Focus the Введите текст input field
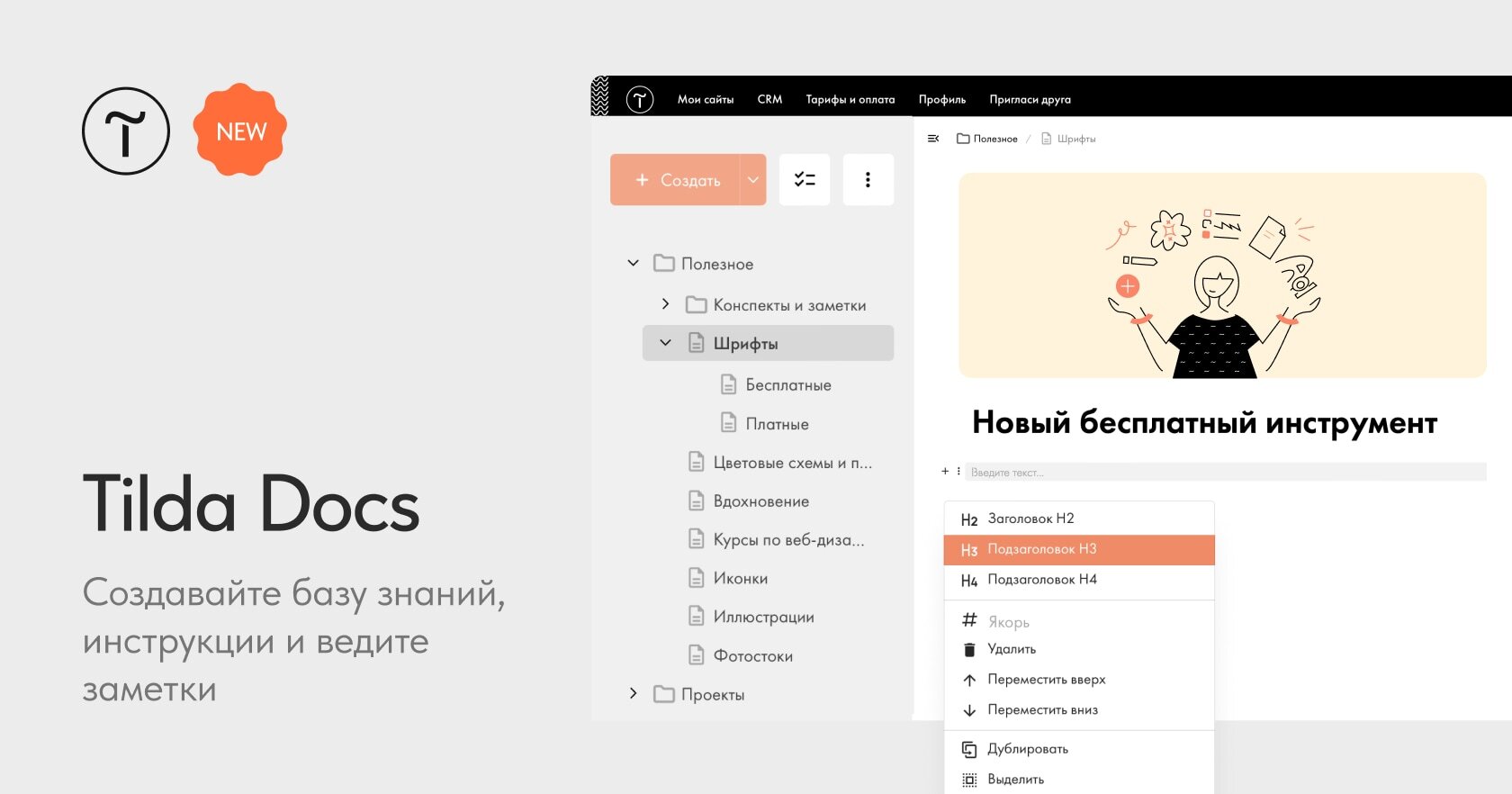 (1226, 472)
